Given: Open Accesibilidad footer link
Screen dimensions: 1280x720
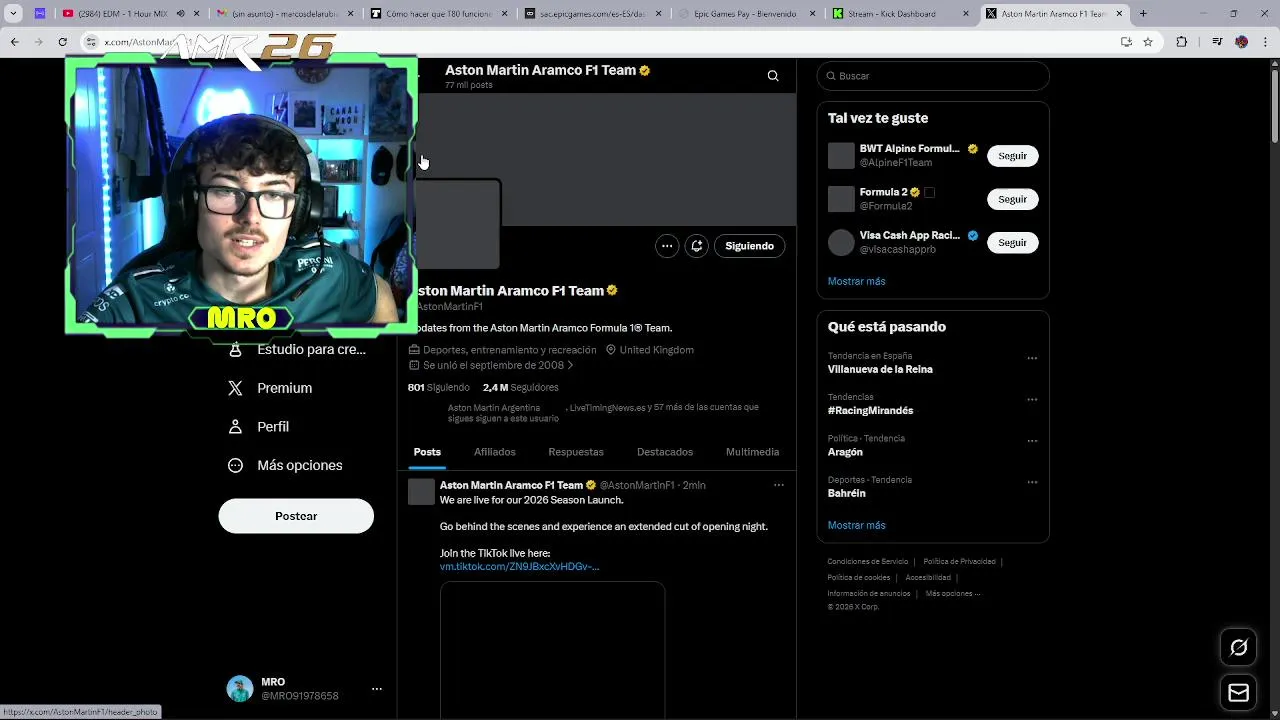Looking at the screenshot, I should point(928,578).
